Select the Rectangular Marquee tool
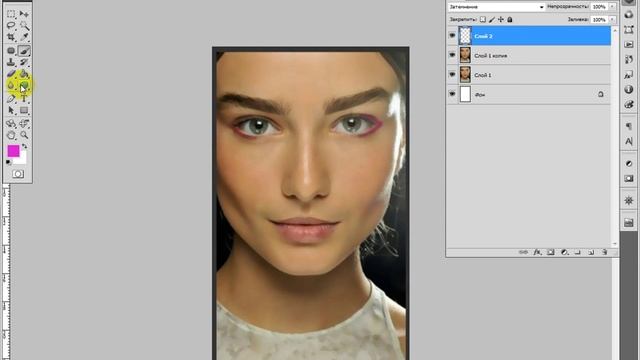The image size is (640, 360). (11, 14)
